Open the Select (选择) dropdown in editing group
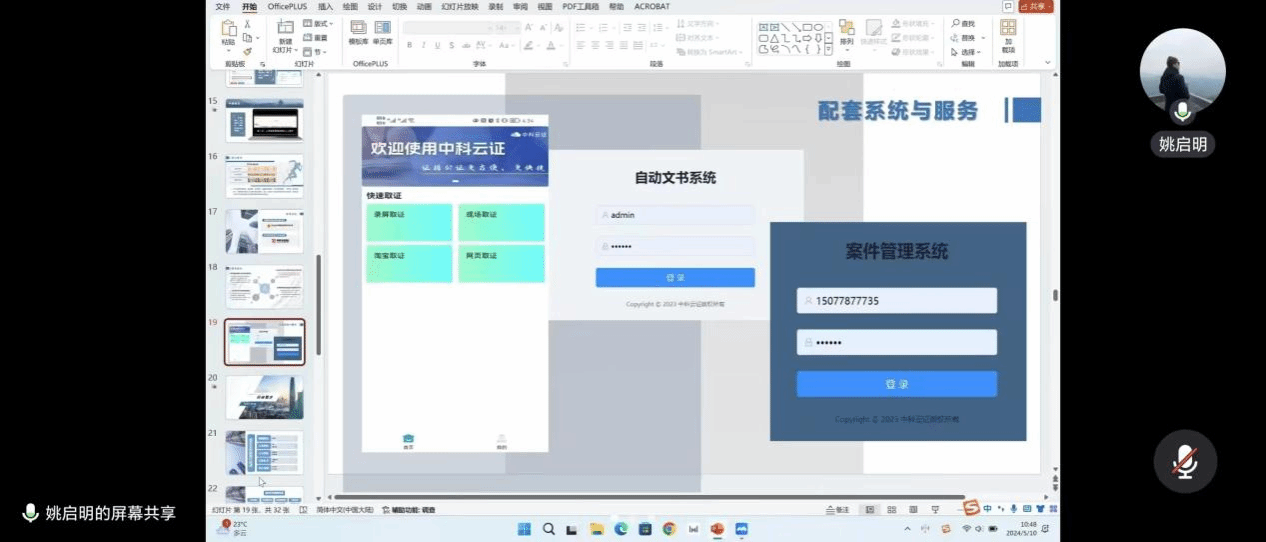The height and width of the screenshot is (542, 1266). pyautogui.click(x=967, y=52)
